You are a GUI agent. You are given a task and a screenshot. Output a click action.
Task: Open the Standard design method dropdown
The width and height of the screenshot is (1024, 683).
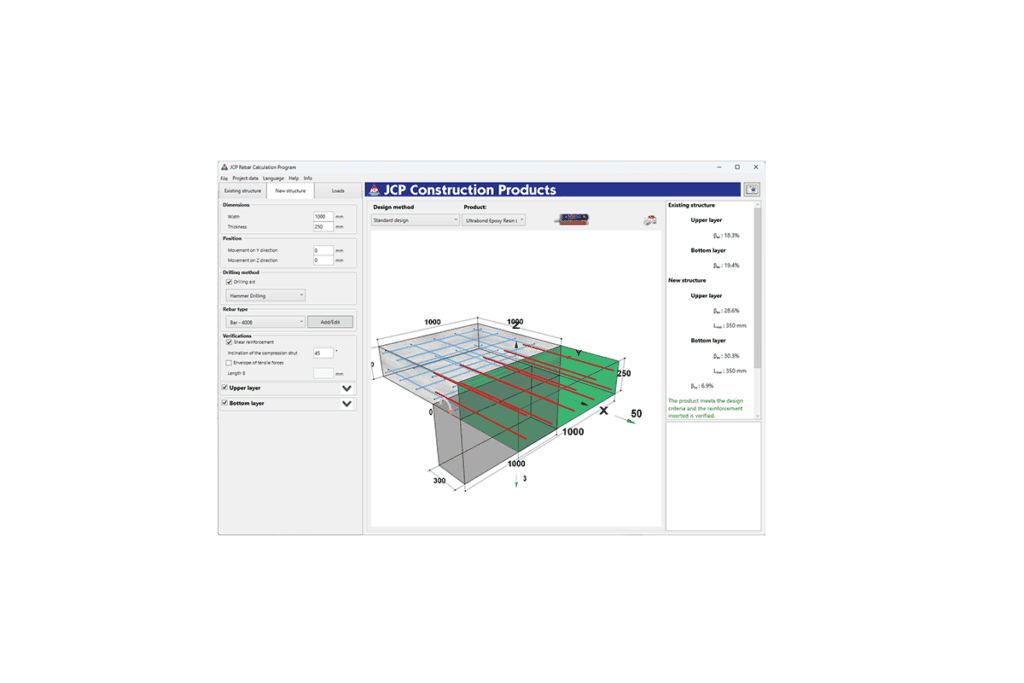[415, 220]
